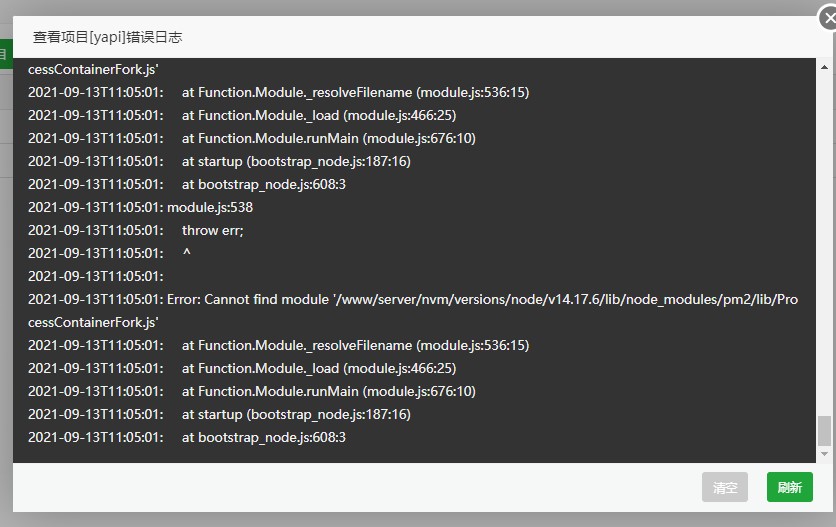The width and height of the screenshot is (836, 527).
Task: Select the 'throw err;' log line
Action: (x=135, y=230)
